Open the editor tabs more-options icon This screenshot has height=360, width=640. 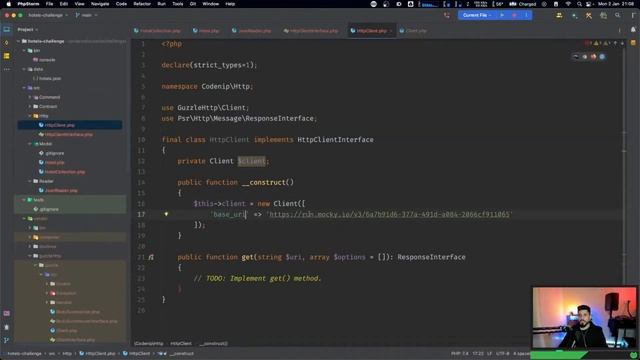[x=619, y=30]
